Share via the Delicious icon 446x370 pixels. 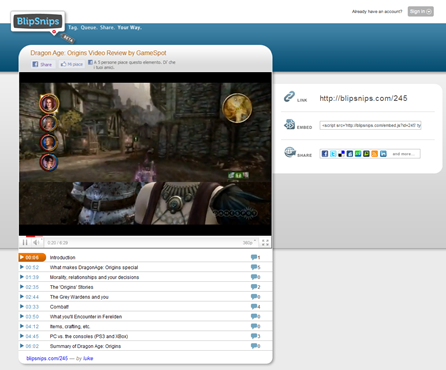(x=341, y=154)
